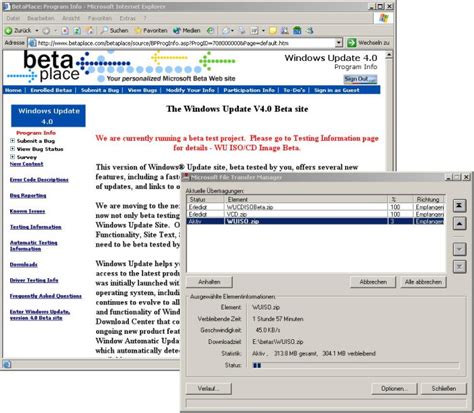Open Frequently Asked Questions link
The width and height of the screenshot is (474, 413).
(46, 296)
